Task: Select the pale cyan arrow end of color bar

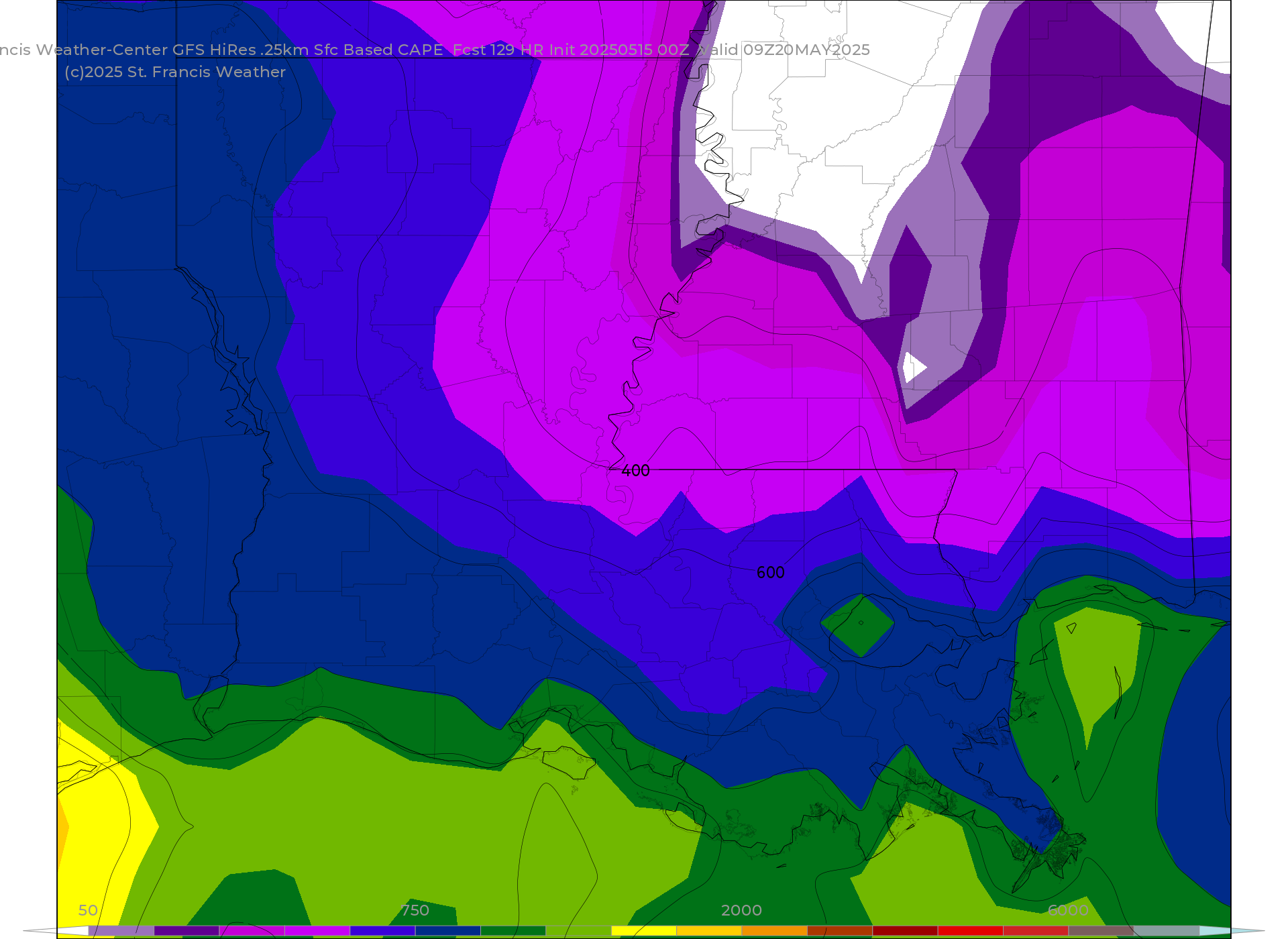Action: (1232, 931)
